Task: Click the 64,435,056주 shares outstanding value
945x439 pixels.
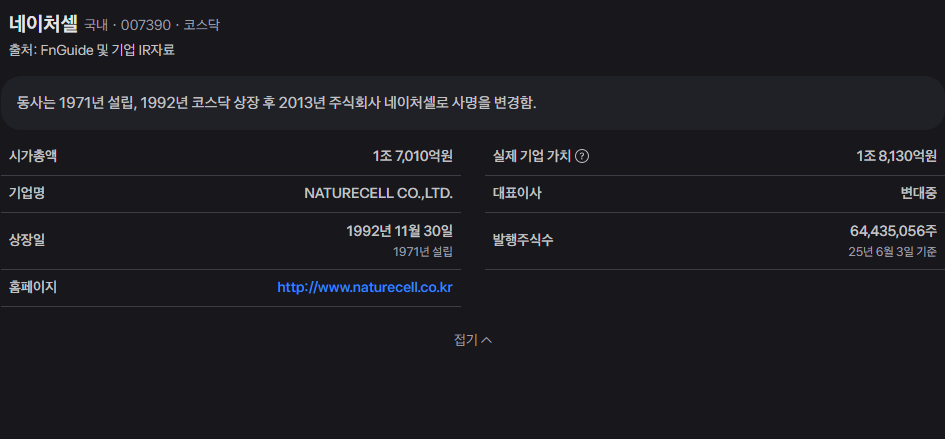Action: coord(894,231)
